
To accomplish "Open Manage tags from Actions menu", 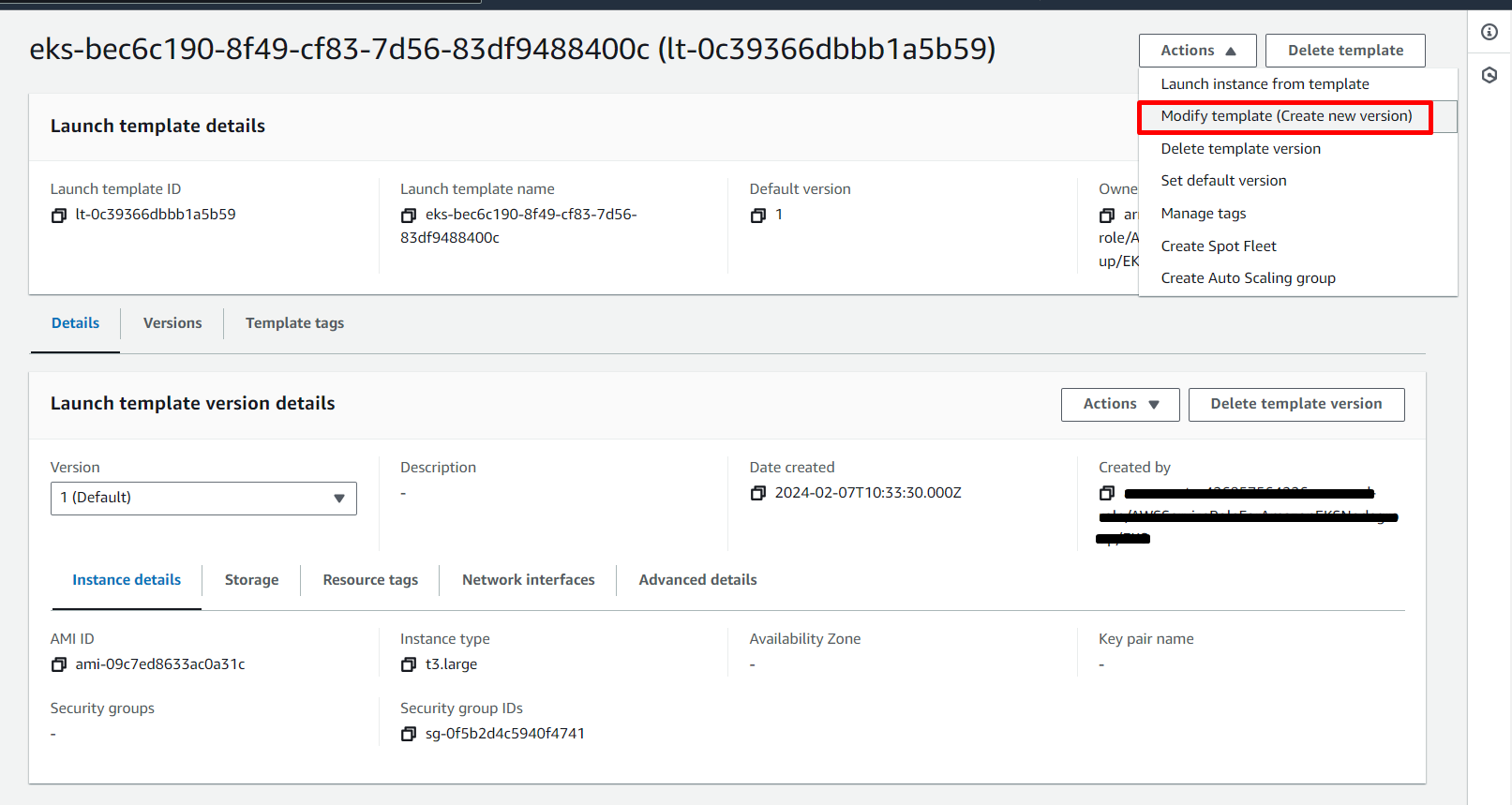I will click(1297, 214).
